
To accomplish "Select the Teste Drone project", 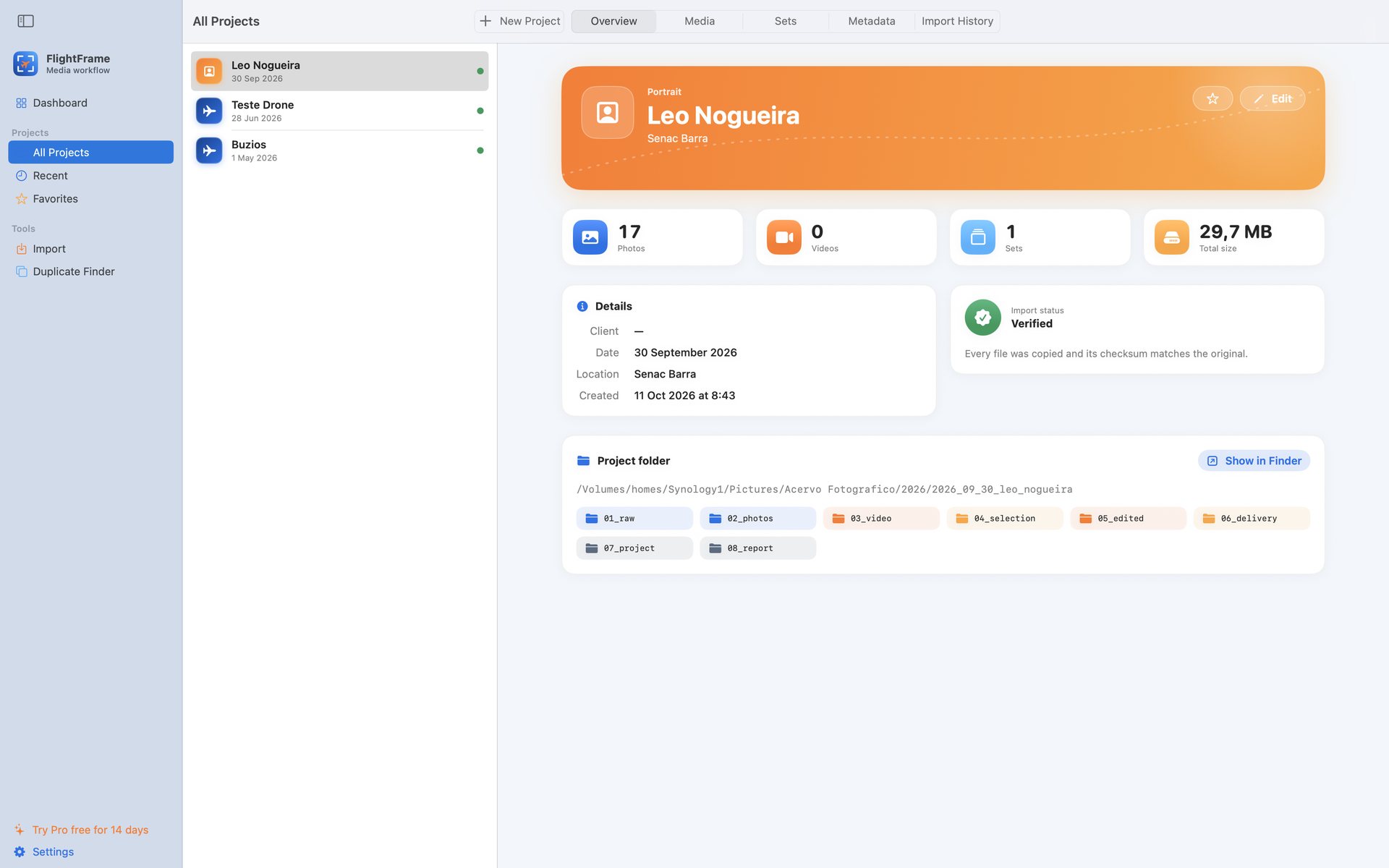I will pyautogui.click(x=339, y=111).
